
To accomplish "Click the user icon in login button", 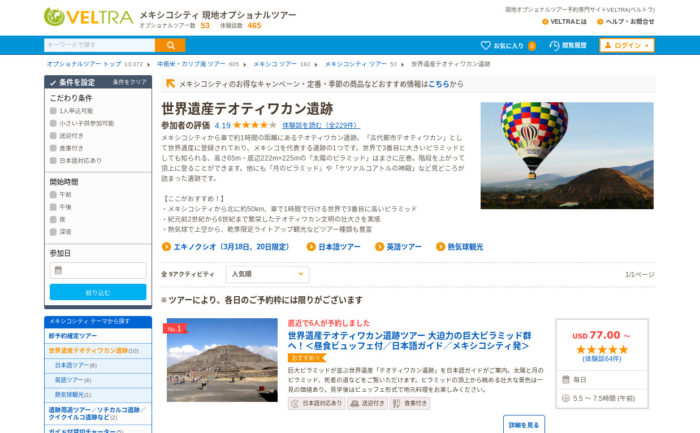I will click(608, 45).
